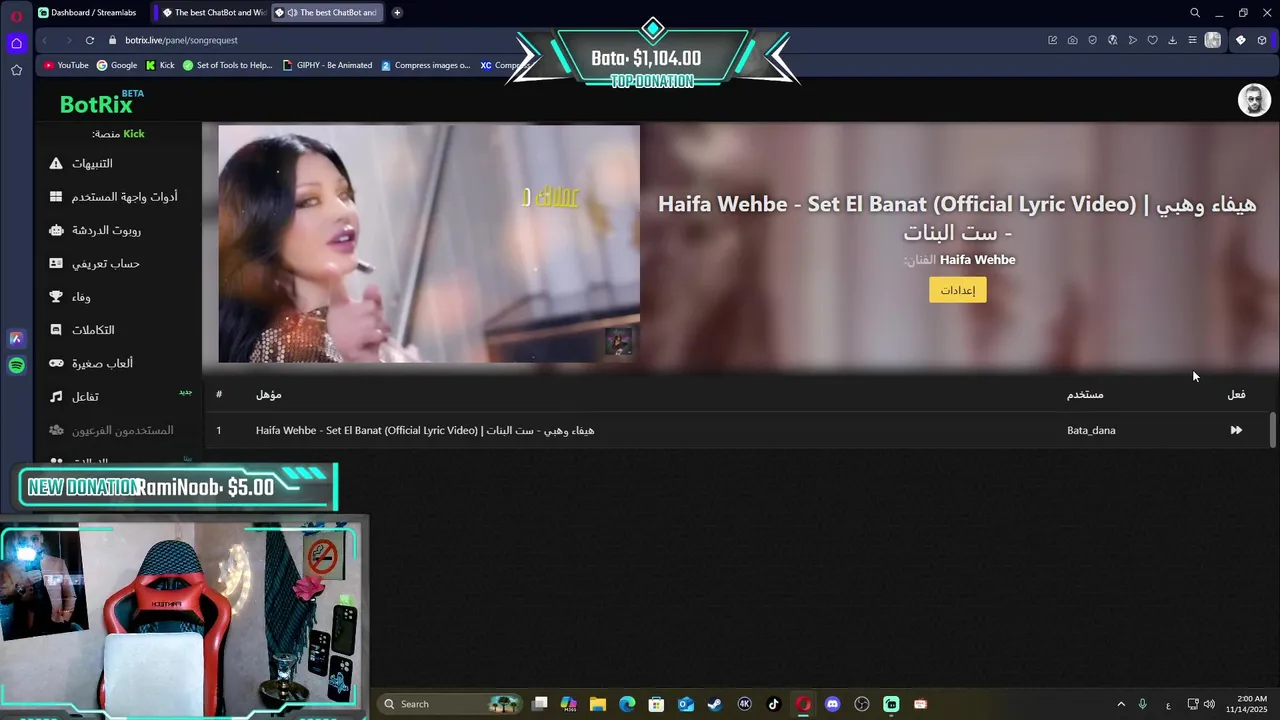Click the user name Bata_dana in queue

pyautogui.click(x=1091, y=430)
